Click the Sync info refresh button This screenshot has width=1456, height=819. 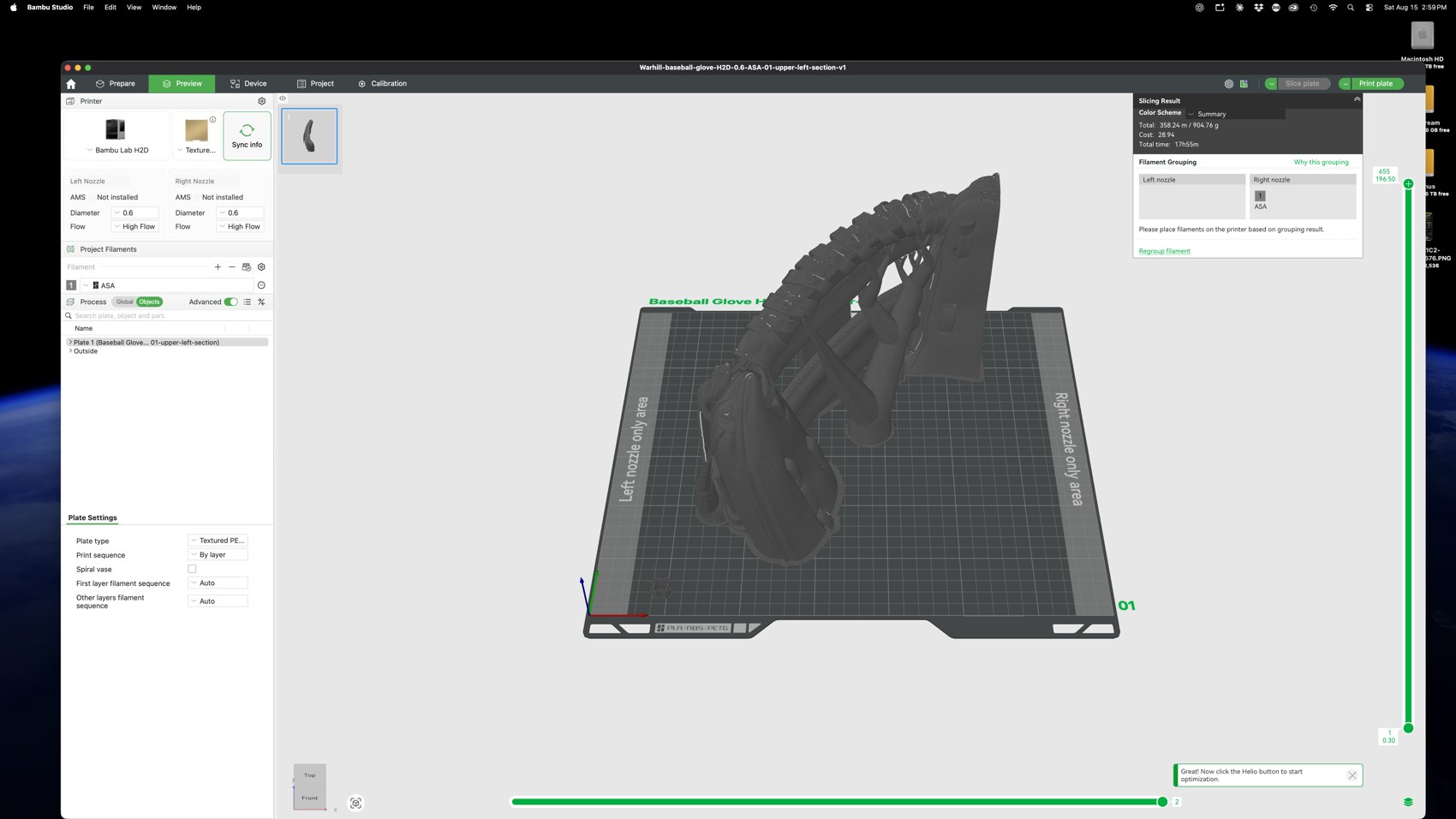coord(247,135)
